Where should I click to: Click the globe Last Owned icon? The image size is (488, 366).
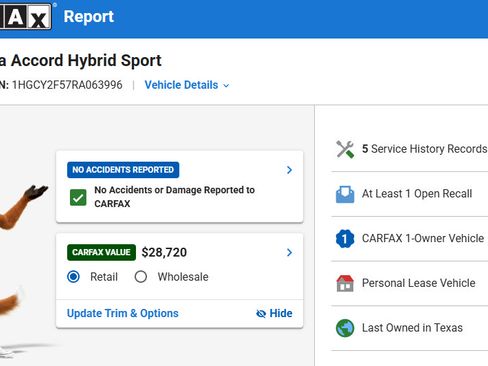click(x=345, y=328)
